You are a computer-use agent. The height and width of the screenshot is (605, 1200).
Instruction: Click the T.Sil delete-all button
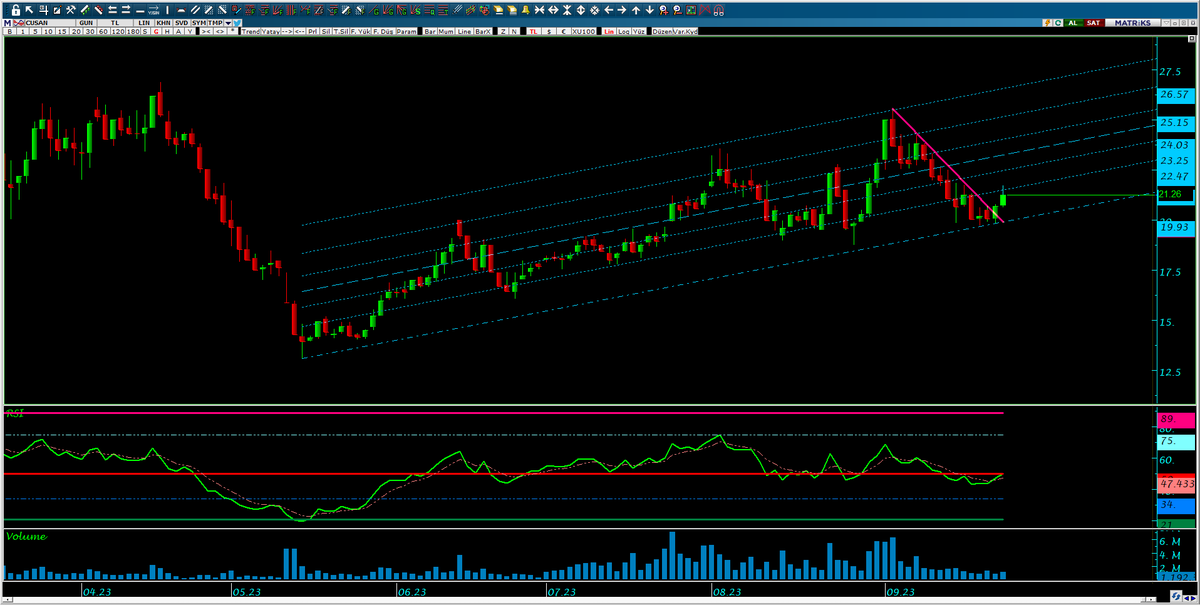[x=340, y=32]
